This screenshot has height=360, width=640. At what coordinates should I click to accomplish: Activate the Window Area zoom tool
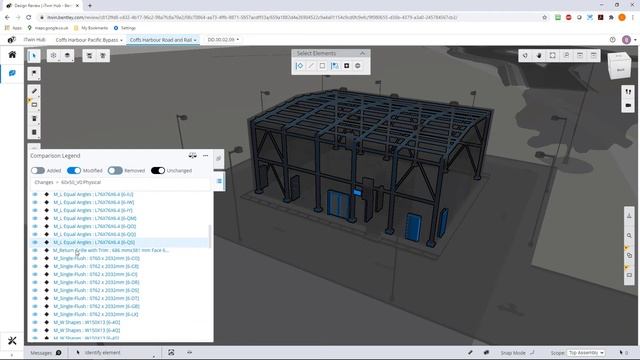(x=567, y=56)
